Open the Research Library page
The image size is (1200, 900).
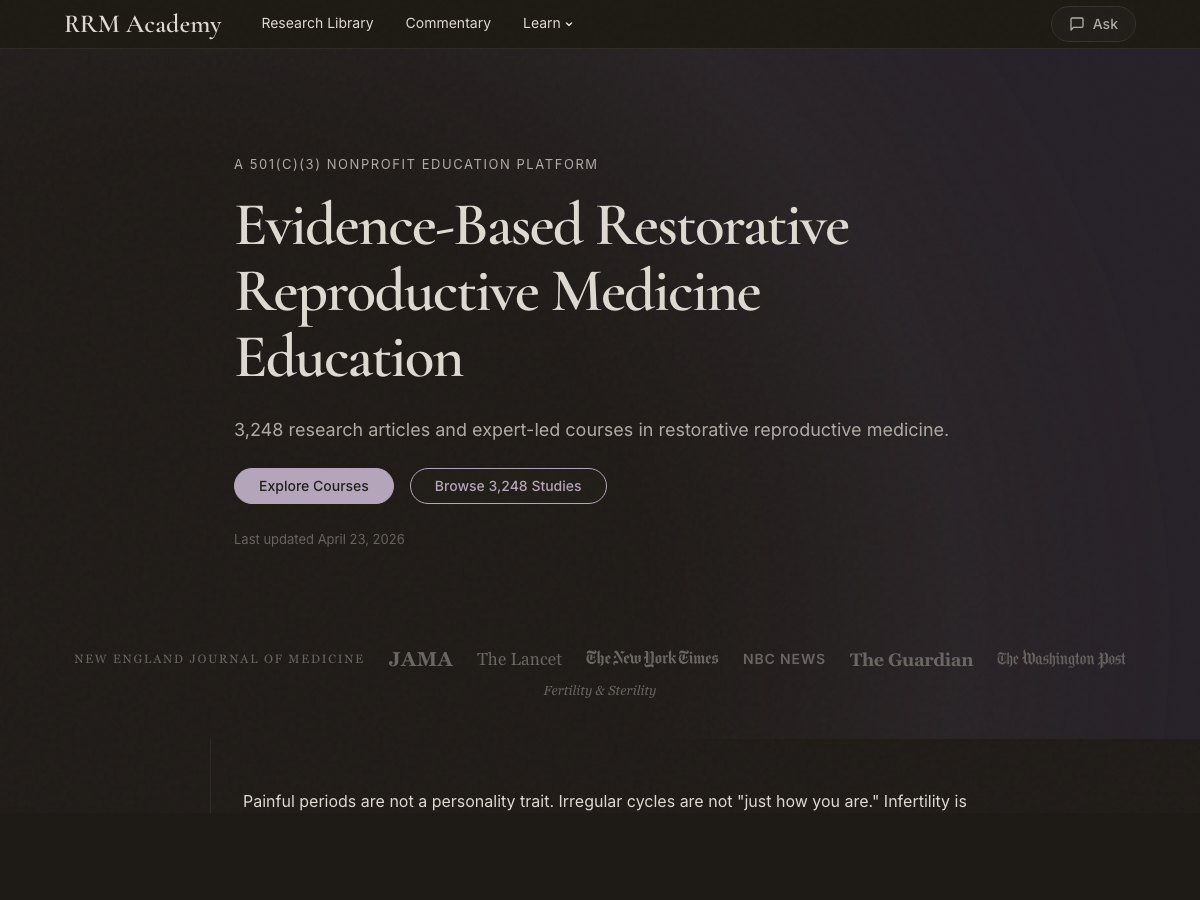click(317, 23)
